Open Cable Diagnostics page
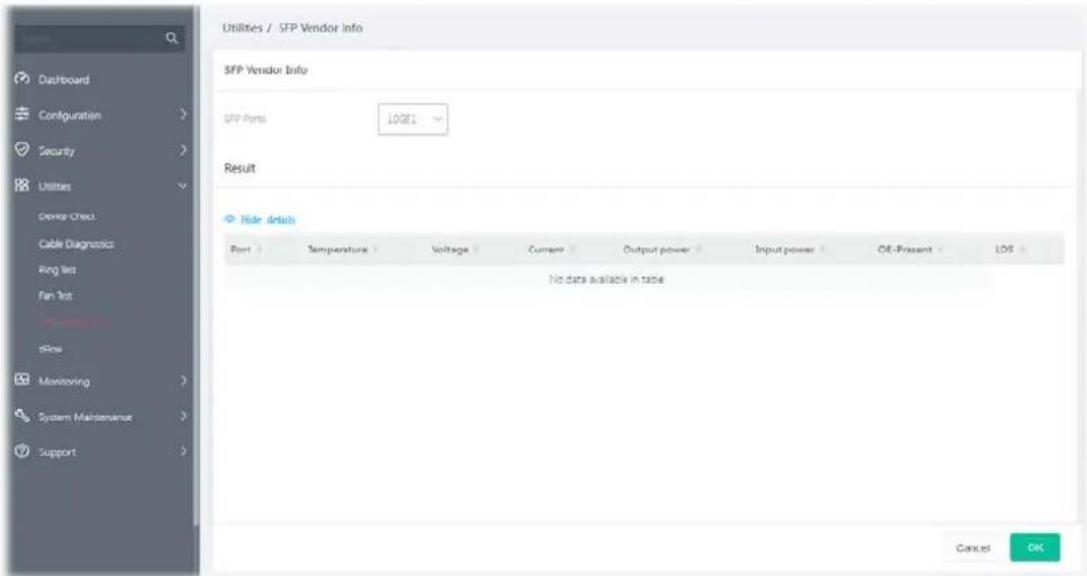The image size is (1087, 576). click(x=76, y=244)
